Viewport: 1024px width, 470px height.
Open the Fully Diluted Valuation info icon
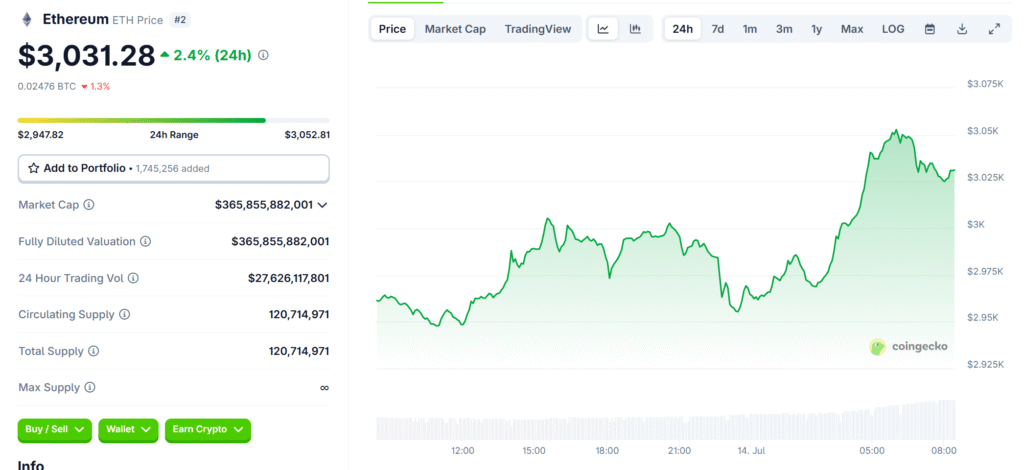[146, 242]
